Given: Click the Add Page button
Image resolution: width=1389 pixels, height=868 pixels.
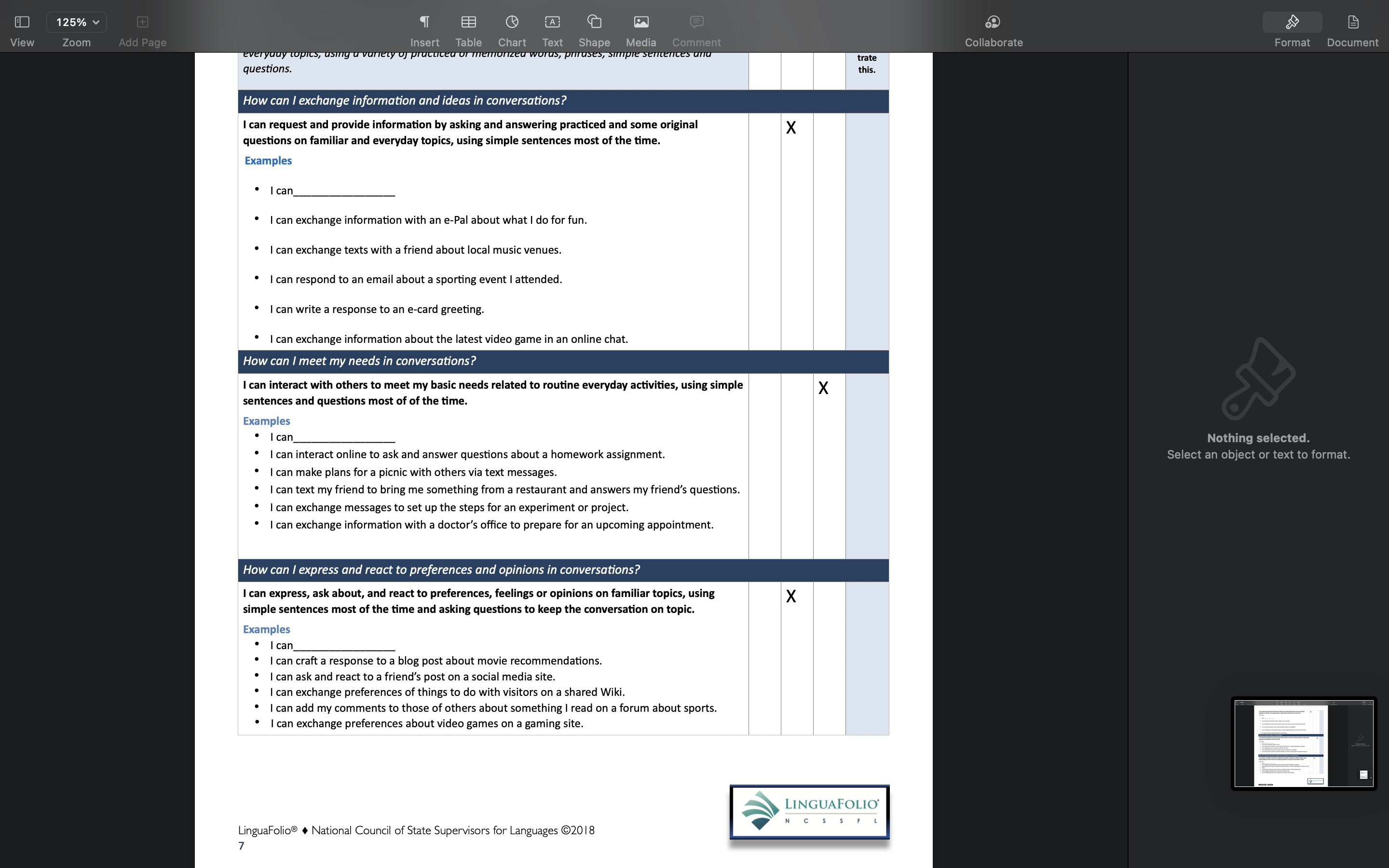Looking at the screenshot, I should pos(142,30).
